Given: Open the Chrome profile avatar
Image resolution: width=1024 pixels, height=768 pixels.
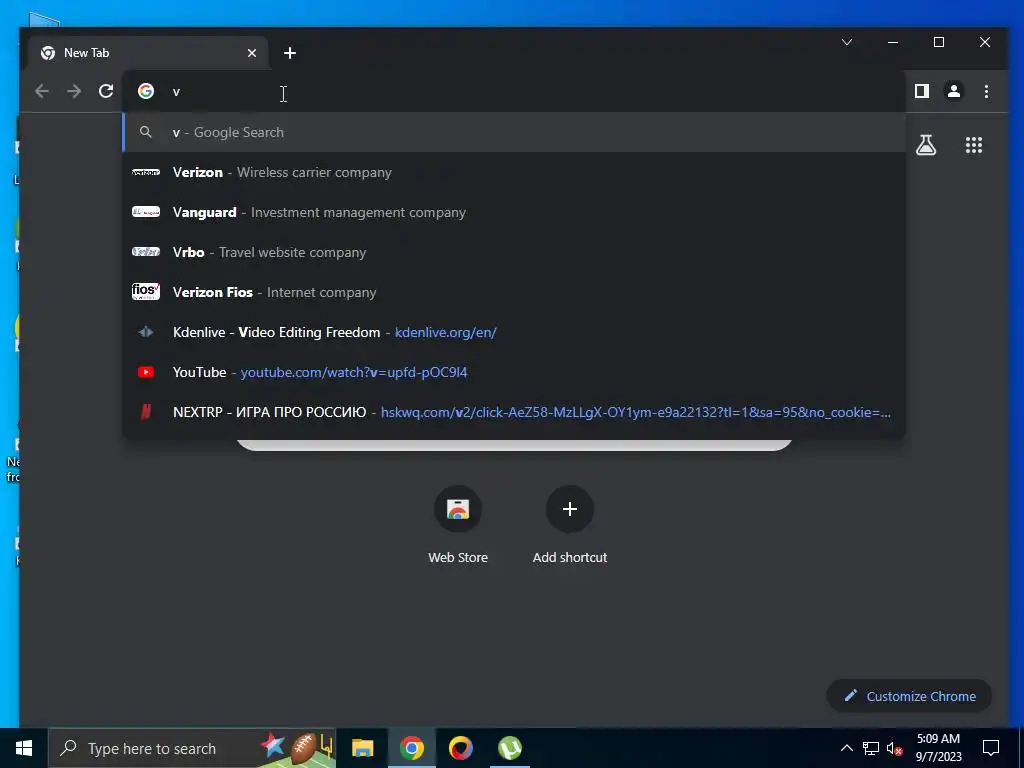Looking at the screenshot, I should (953, 91).
